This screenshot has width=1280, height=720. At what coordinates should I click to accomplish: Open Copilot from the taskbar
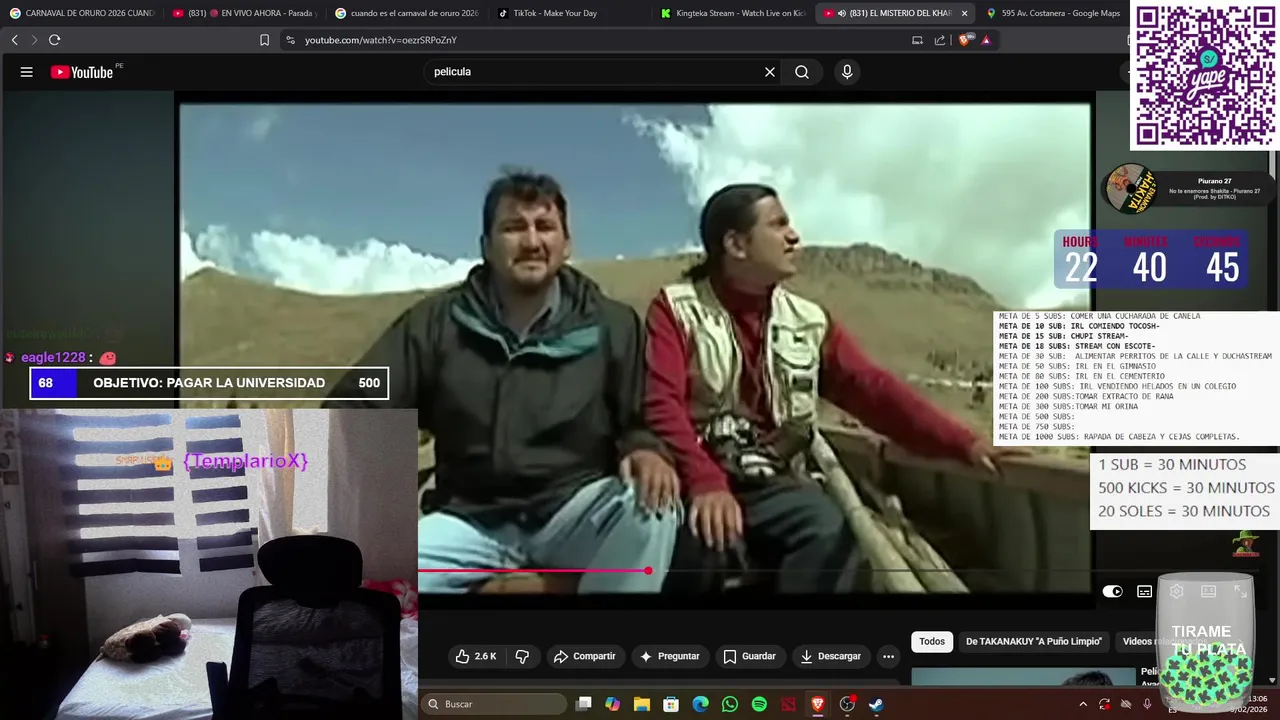tap(613, 704)
